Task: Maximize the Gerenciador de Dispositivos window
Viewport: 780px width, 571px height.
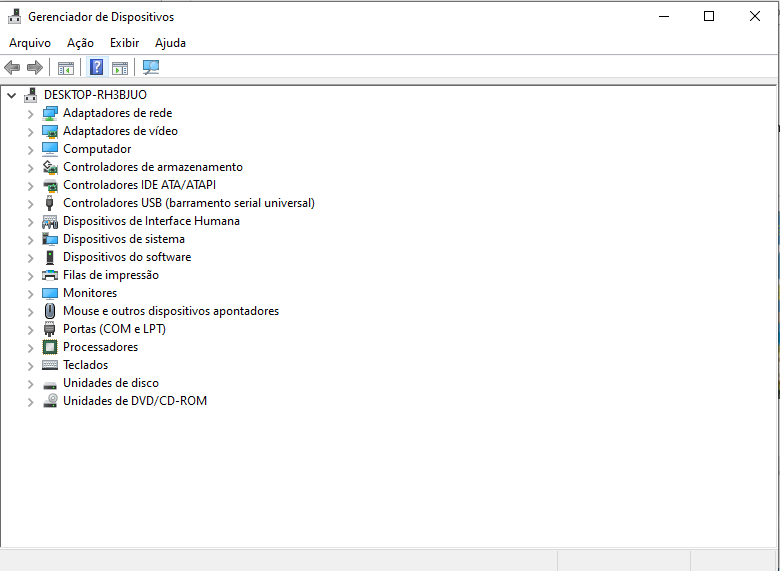Action: pyautogui.click(x=709, y=16)
